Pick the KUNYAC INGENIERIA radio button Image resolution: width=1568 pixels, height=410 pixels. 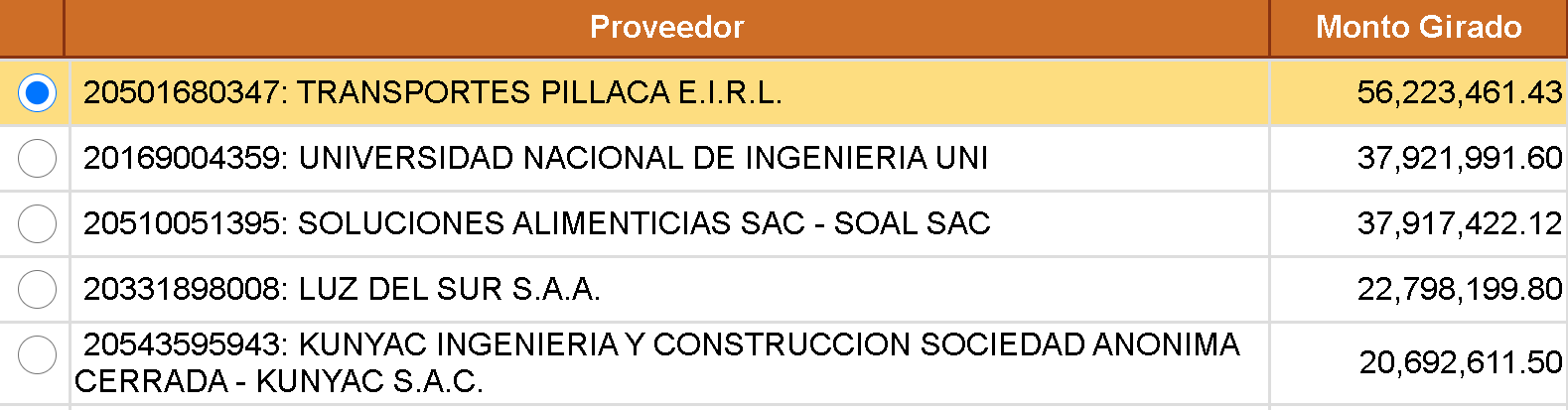pyautogui.click(x=38, y=354)
